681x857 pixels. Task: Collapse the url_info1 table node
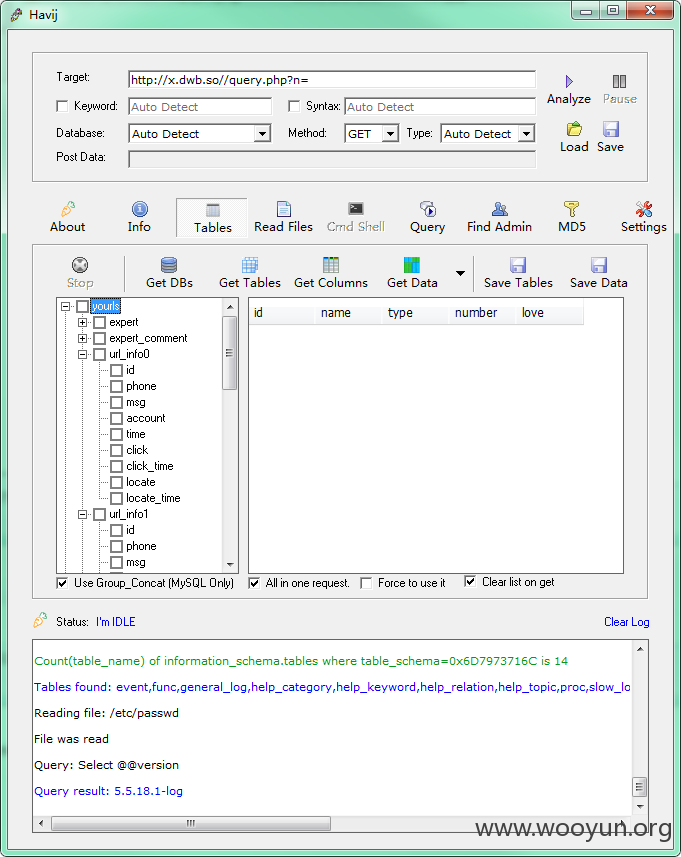(x=83, y=514)
